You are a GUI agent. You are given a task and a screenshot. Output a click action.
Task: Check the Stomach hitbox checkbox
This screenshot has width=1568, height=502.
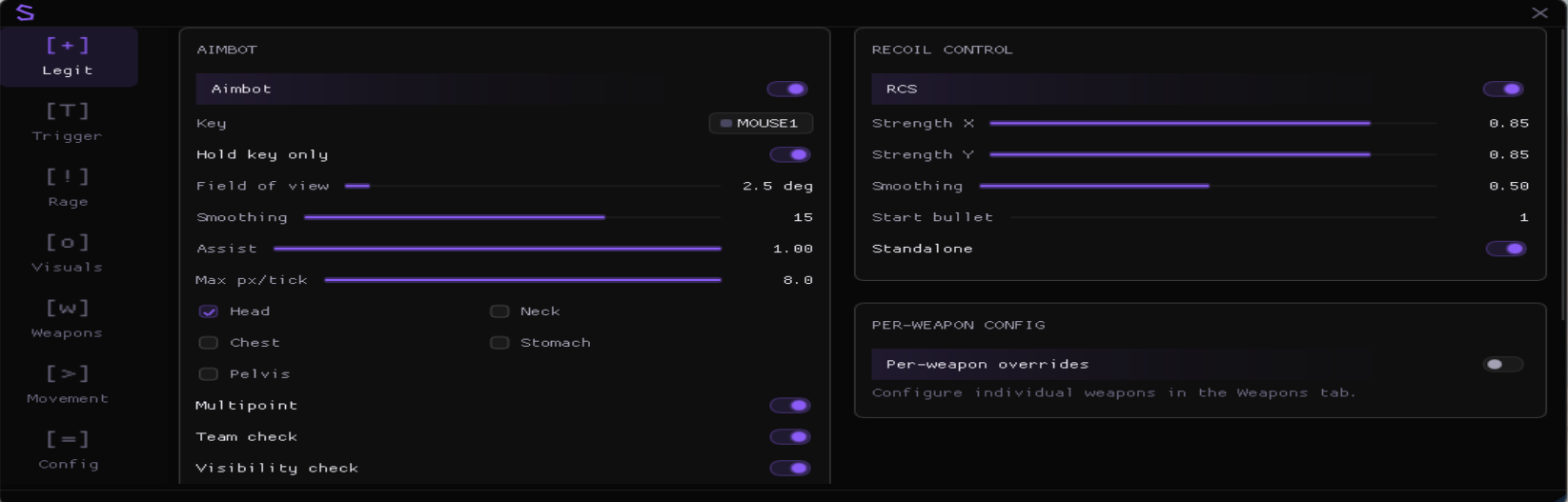click(499, 343)
